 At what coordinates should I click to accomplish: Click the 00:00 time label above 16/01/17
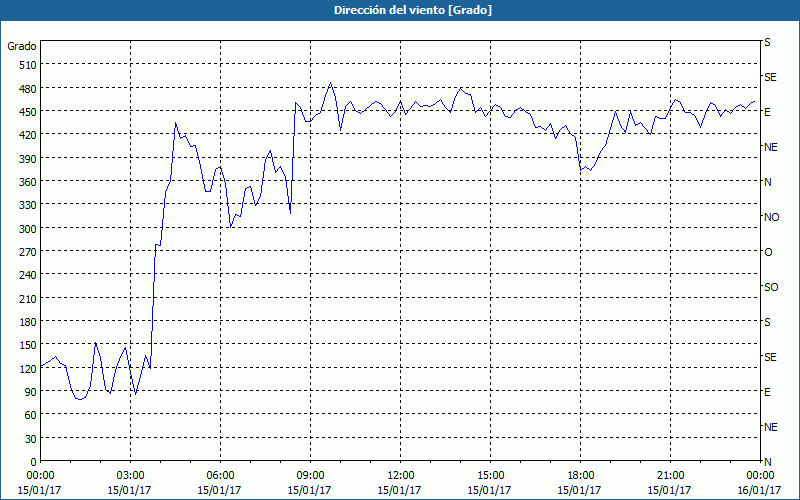coord(760,476)
